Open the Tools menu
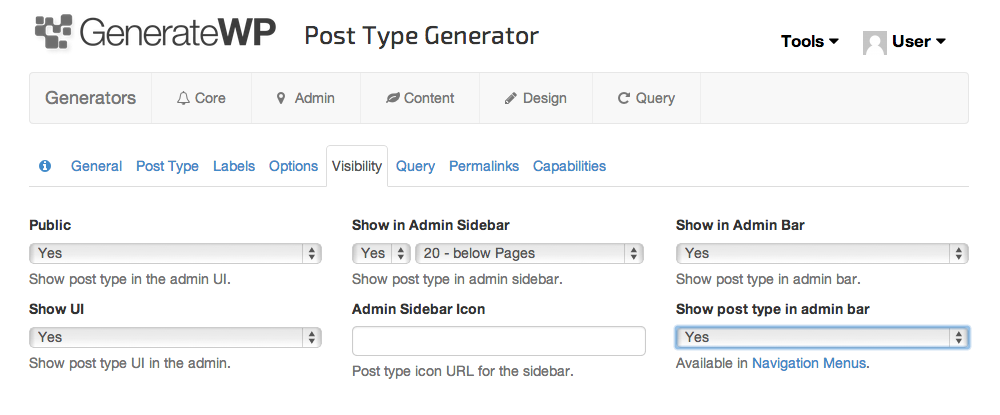 [x=809, y=42]
